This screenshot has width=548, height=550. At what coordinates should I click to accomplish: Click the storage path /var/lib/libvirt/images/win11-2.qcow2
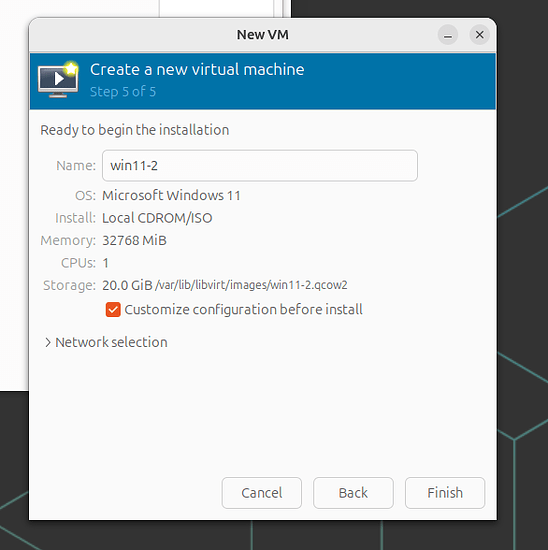[x=251, y=285]
